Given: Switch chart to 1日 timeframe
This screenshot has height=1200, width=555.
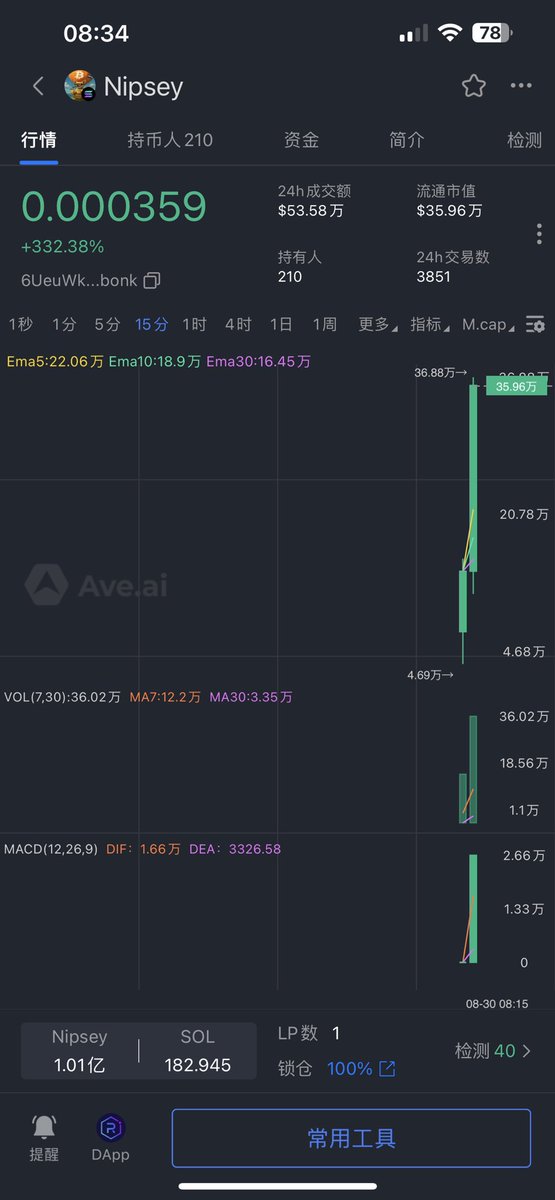Looking at the screenshot, I should pyautogui.click(x=281, y=324).
